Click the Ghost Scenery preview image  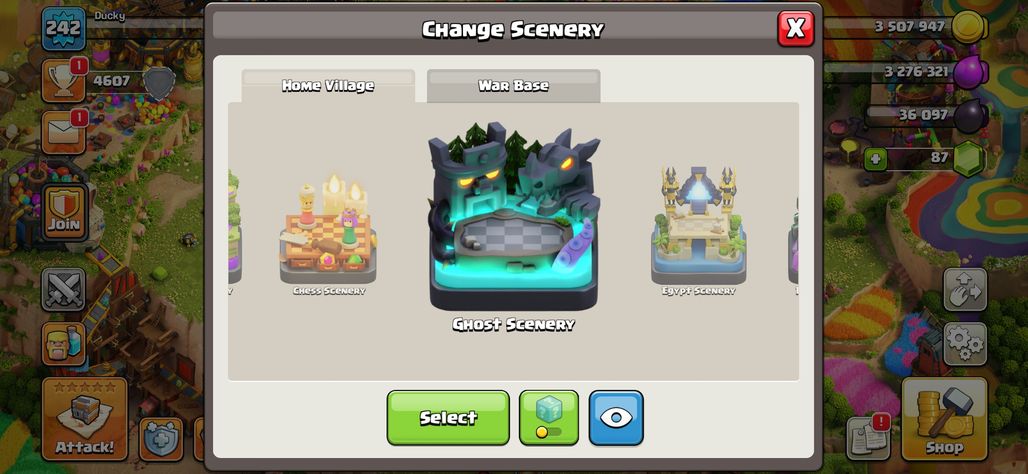click(x=513, y=216)
